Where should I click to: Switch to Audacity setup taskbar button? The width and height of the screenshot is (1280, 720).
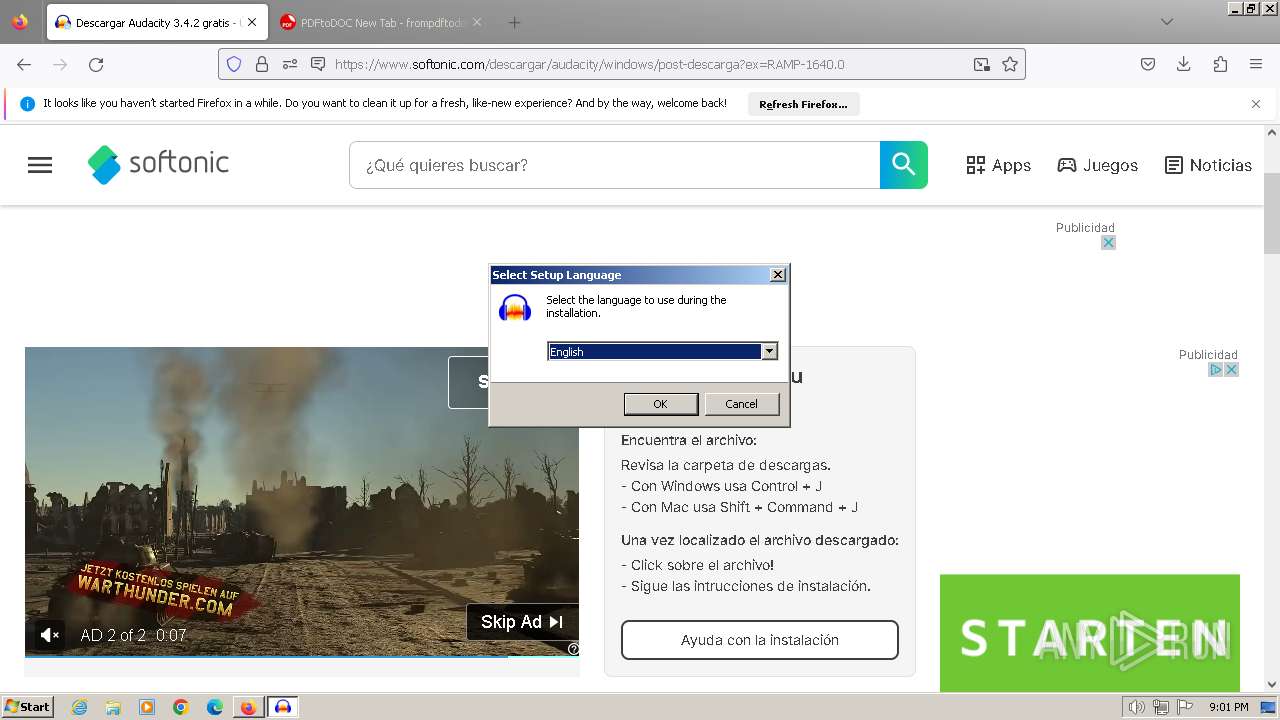click(283, 707)
